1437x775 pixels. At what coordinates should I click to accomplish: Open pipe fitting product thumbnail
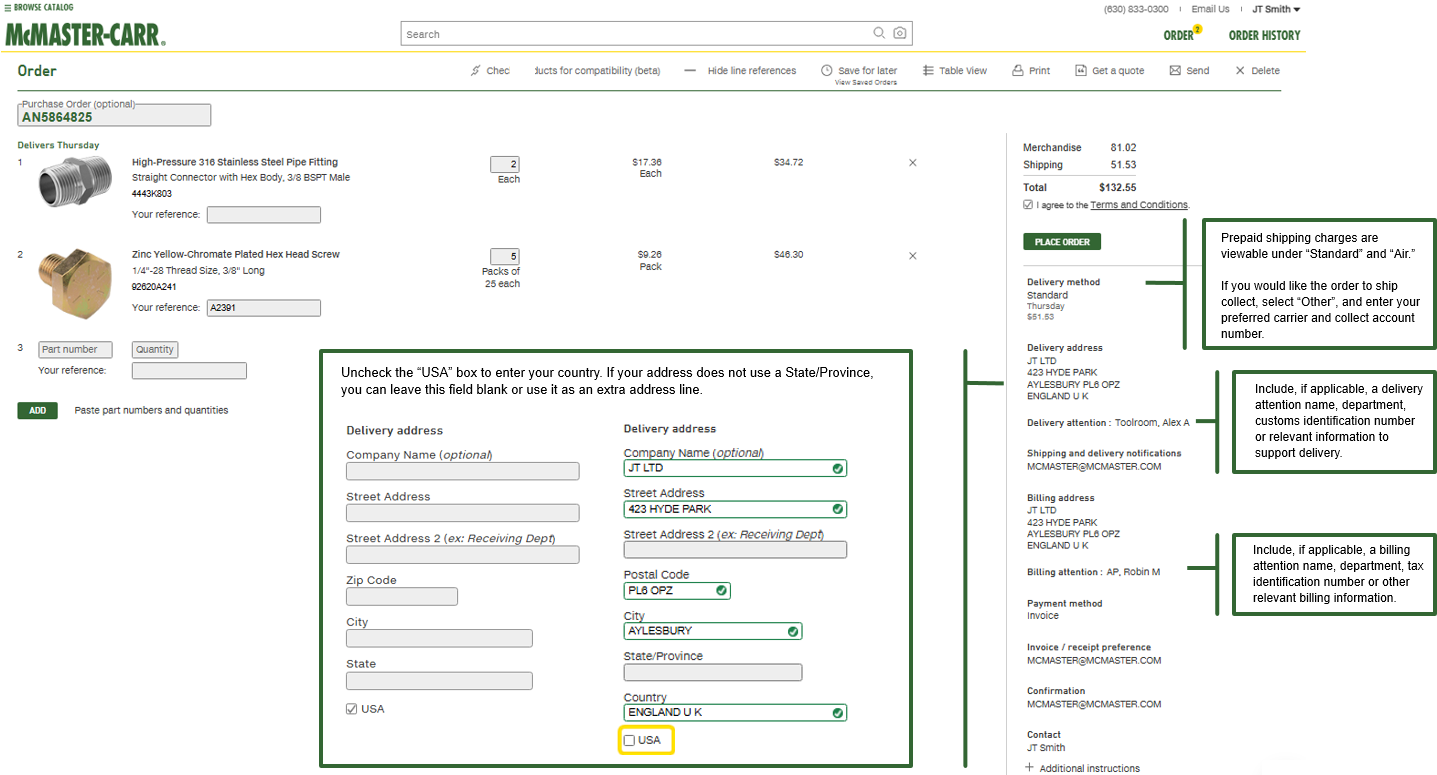74,183
